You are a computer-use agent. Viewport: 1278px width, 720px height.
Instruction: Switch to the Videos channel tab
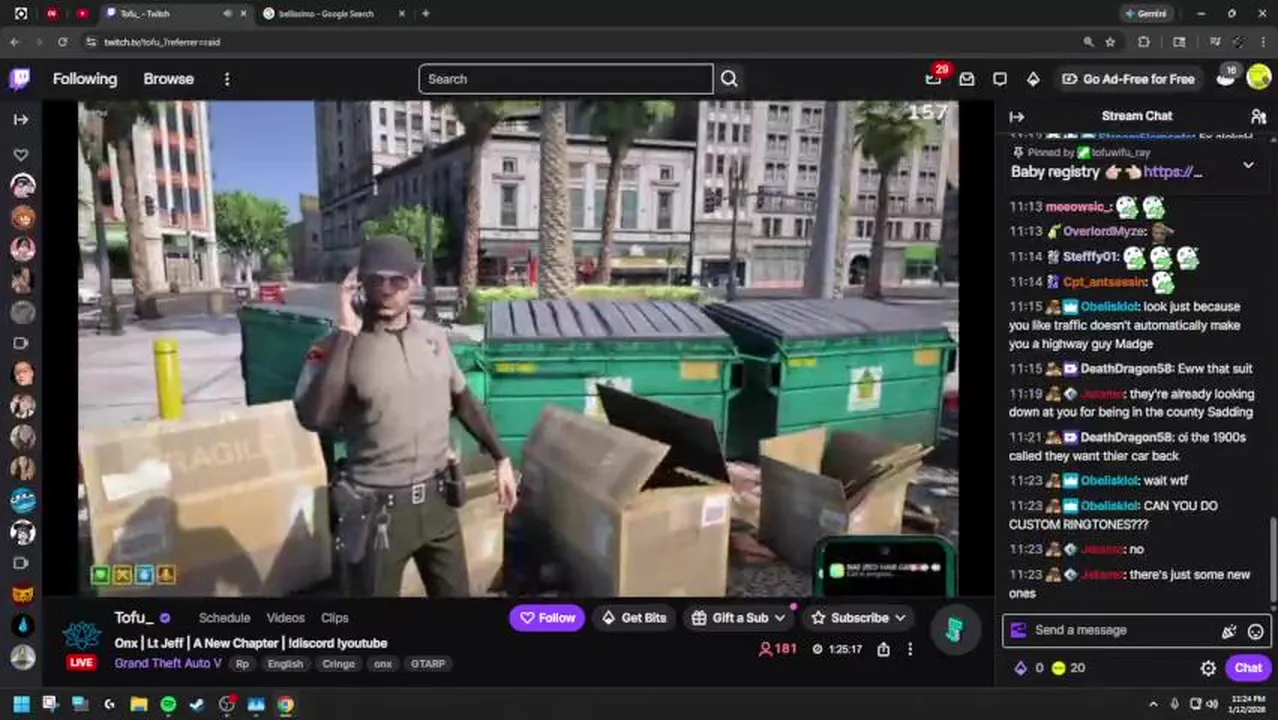click(285, 618)
